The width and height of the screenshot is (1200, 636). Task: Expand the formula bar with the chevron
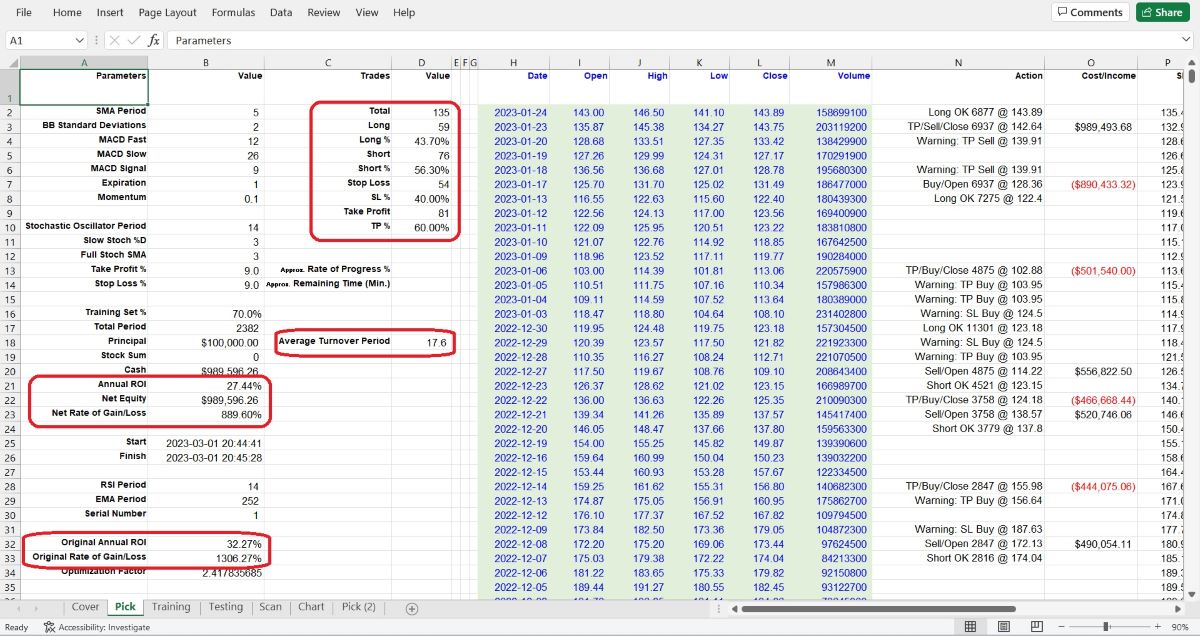click(1186, 40)
